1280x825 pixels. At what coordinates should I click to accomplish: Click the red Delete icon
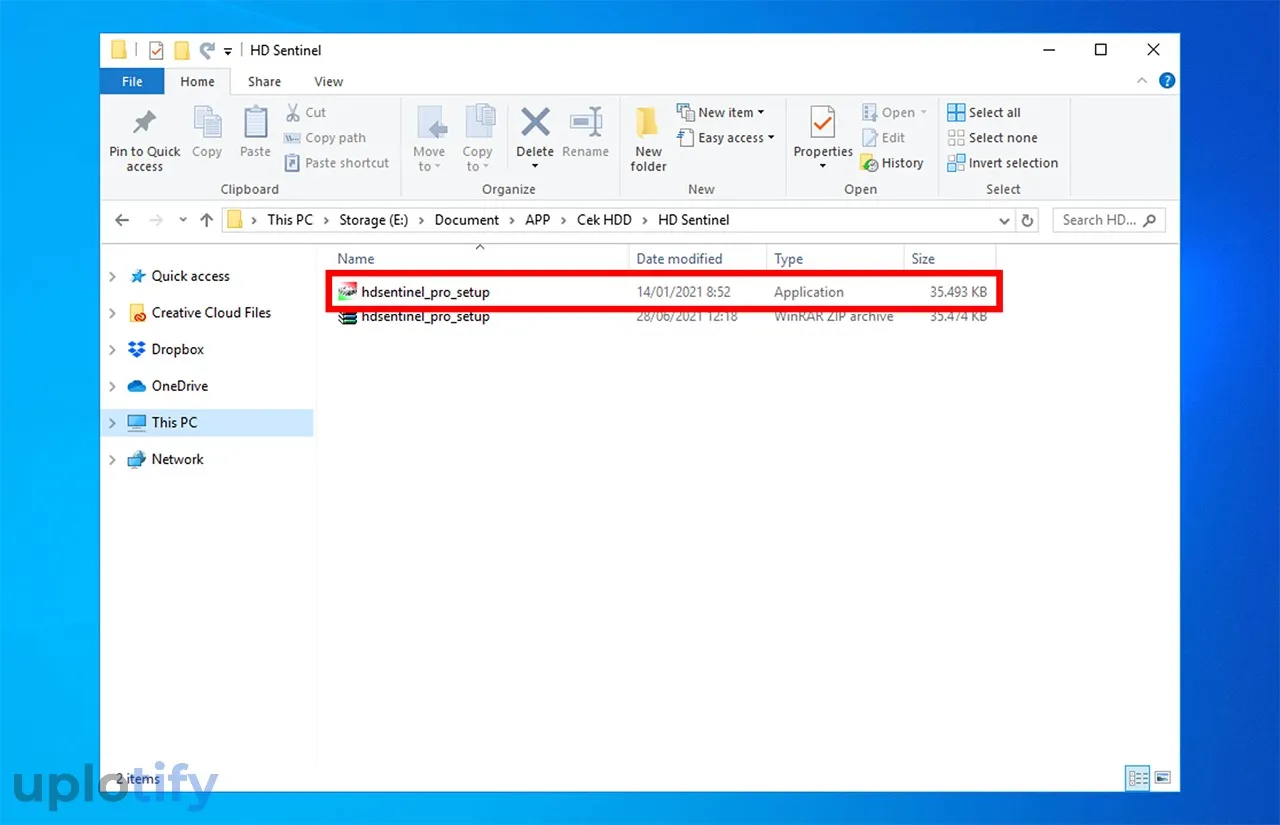[x=535, y=124]
